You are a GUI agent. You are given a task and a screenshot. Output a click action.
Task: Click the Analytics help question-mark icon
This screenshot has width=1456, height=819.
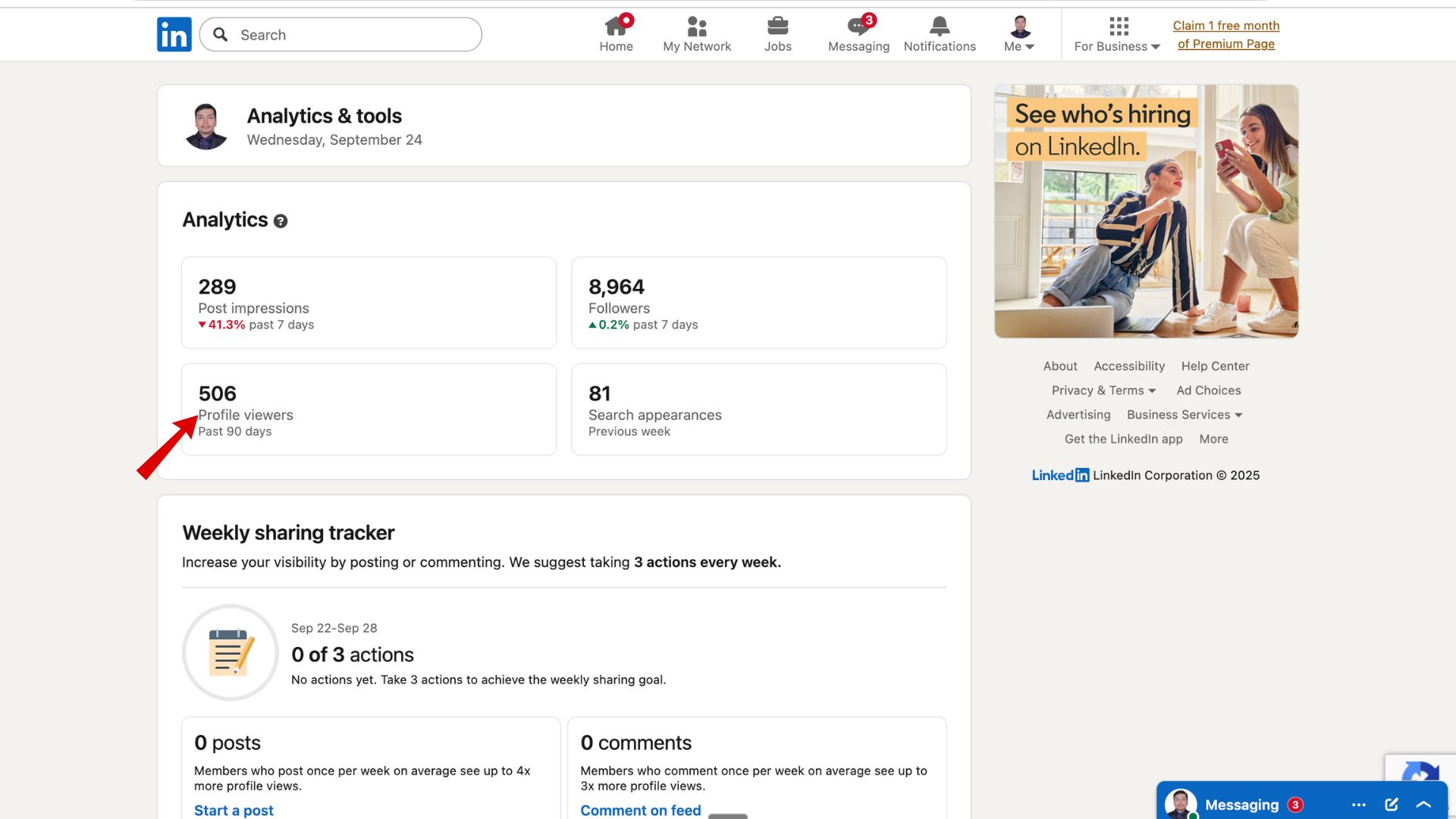point(281,221)
